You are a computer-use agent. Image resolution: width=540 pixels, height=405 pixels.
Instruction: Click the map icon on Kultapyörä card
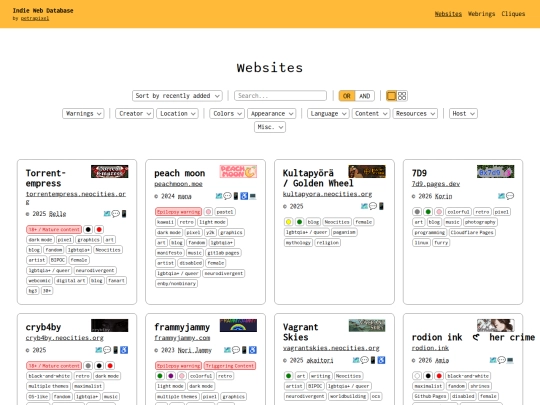coord(364,206)
